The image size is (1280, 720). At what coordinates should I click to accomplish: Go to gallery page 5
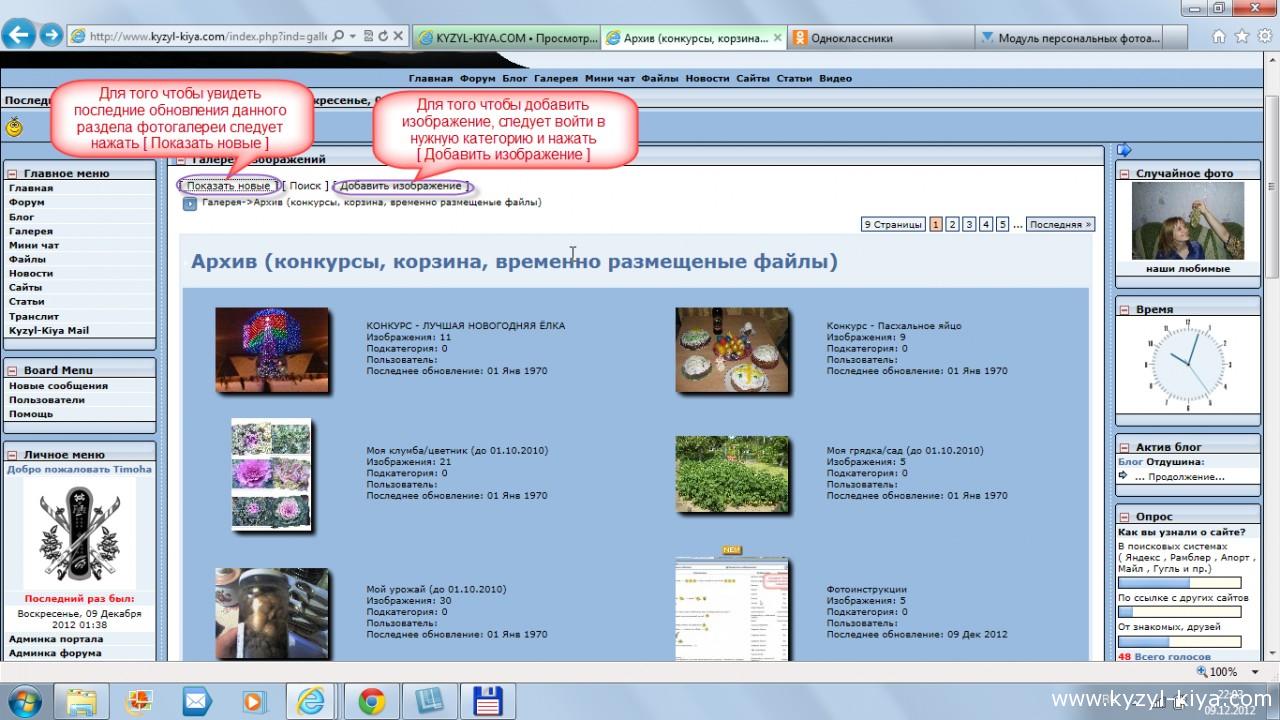(1003, 224)
